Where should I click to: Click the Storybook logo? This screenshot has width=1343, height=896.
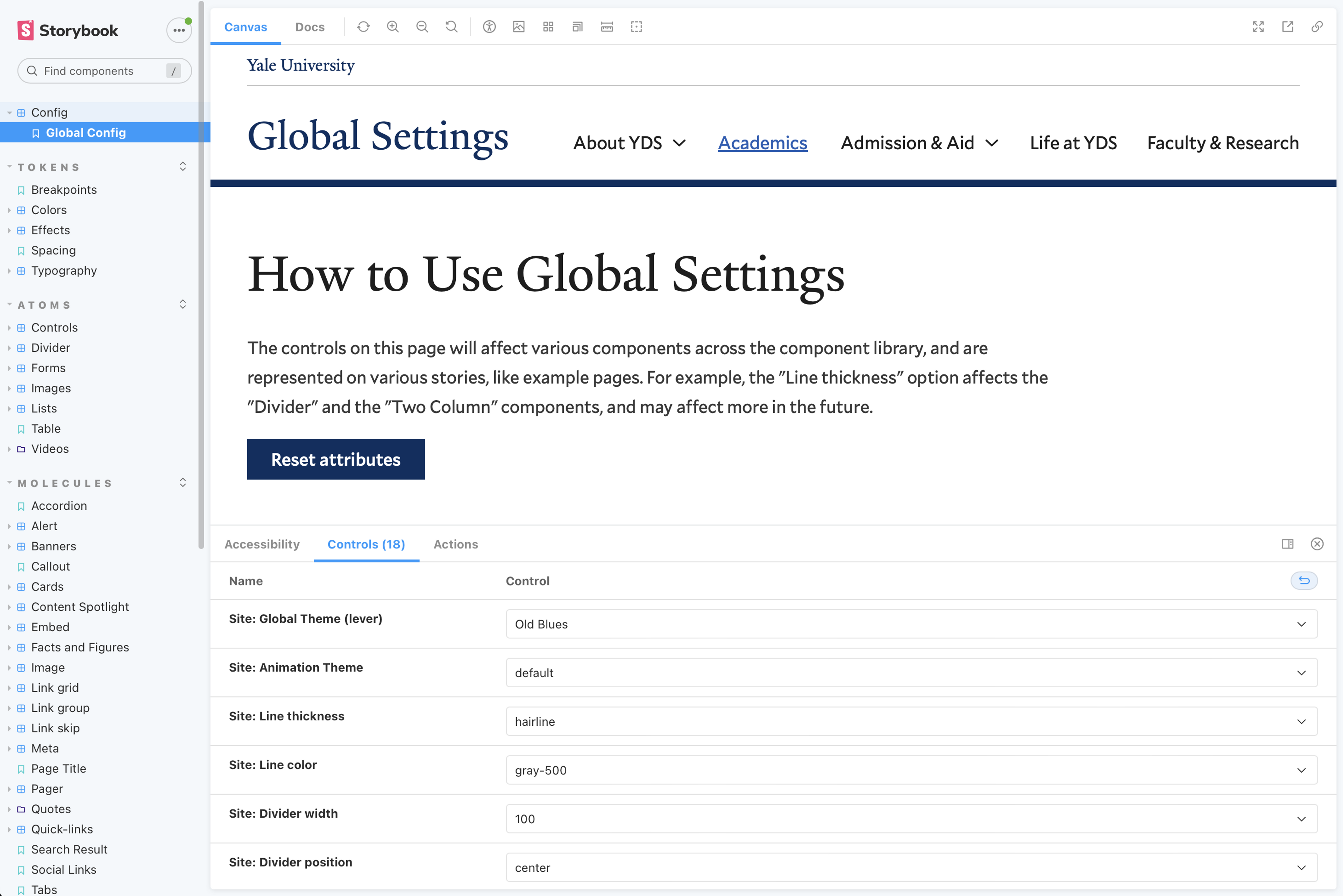(x=67, y=30)
